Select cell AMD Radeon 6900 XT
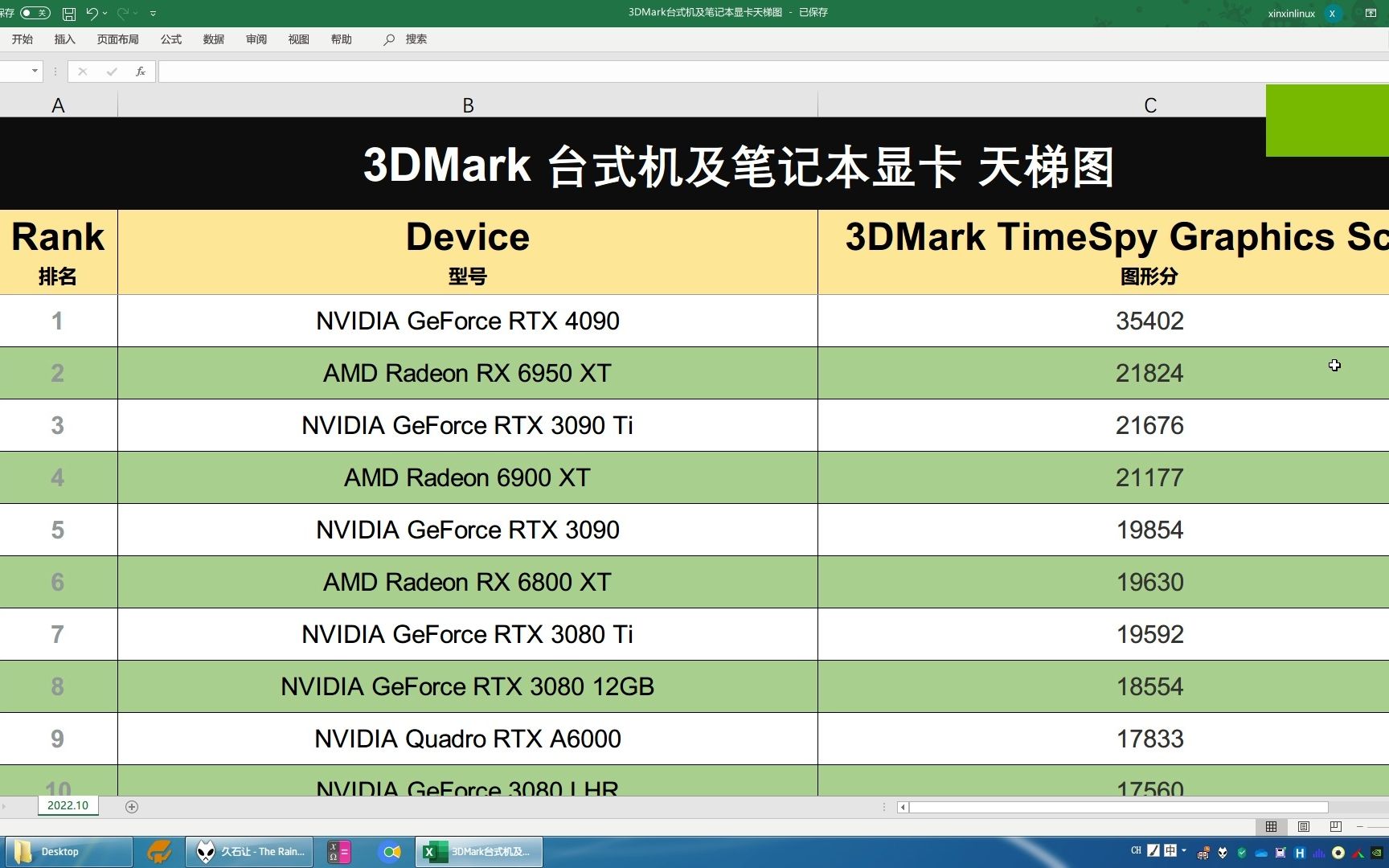 point(468,477)
